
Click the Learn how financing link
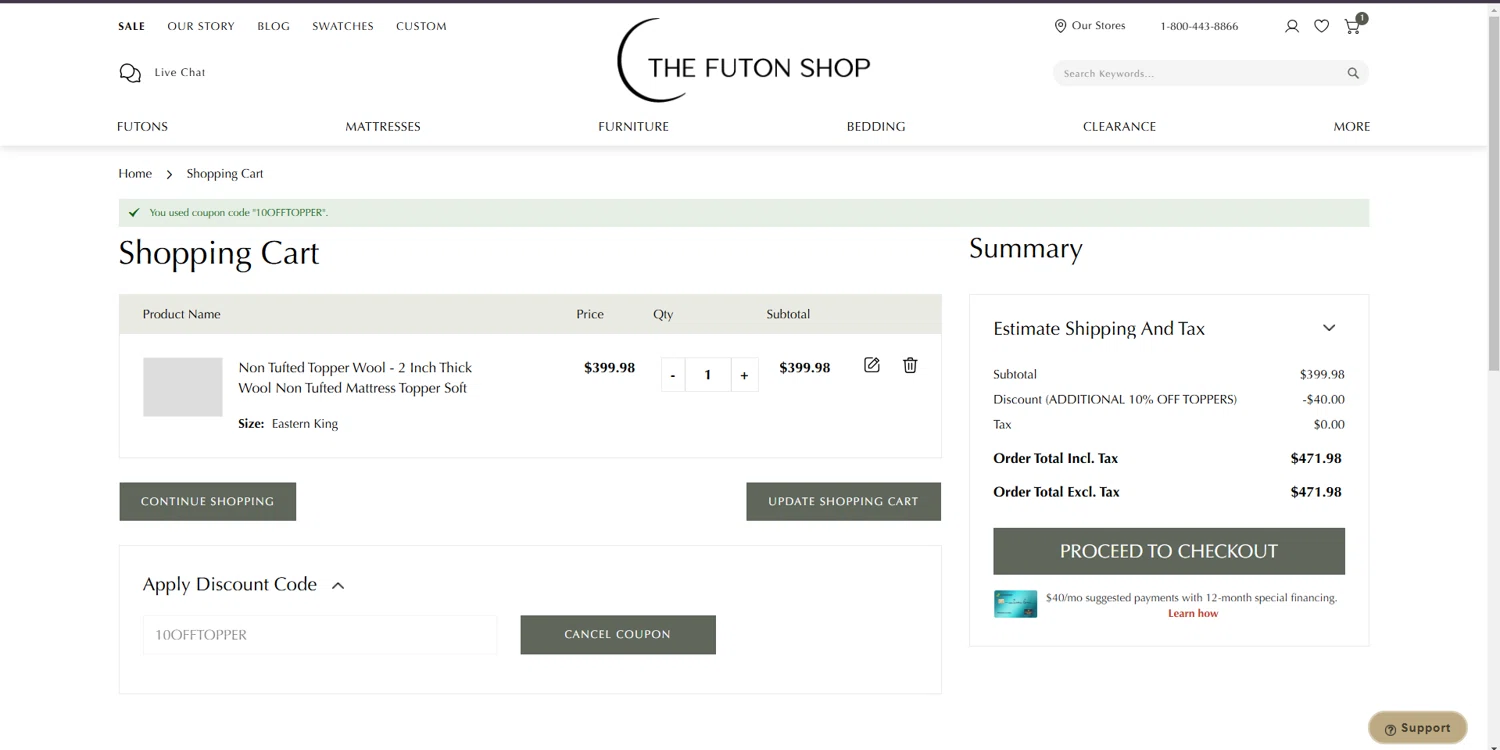[x=1193, y=614]
